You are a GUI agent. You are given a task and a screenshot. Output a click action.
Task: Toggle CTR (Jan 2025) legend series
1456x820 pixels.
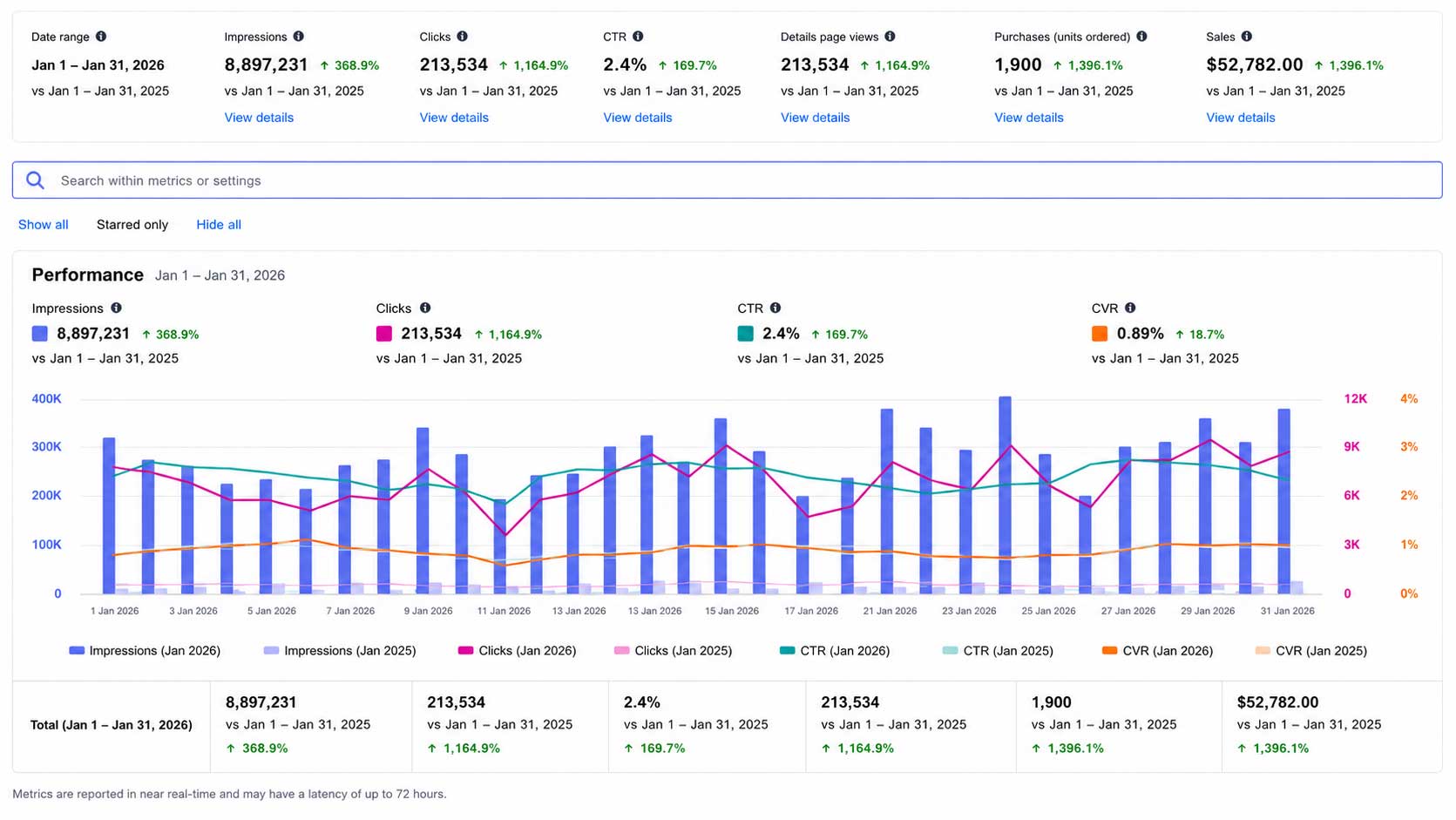tap(998, 651)
